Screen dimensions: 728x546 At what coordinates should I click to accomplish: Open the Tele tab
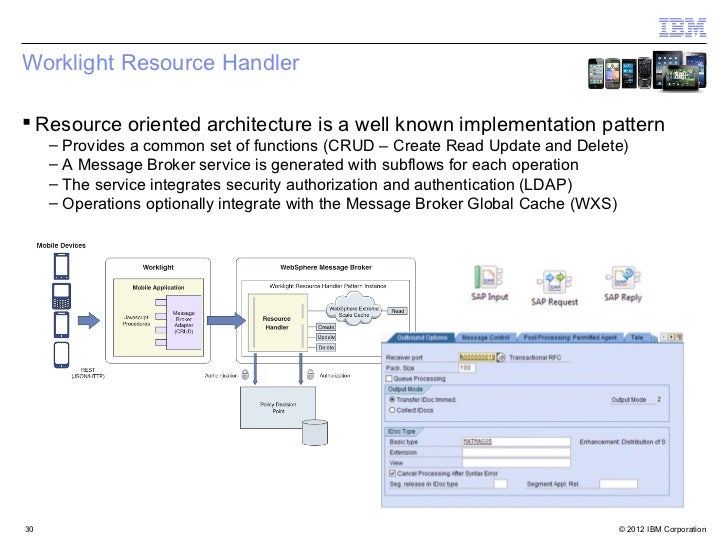tap(637, 338)
